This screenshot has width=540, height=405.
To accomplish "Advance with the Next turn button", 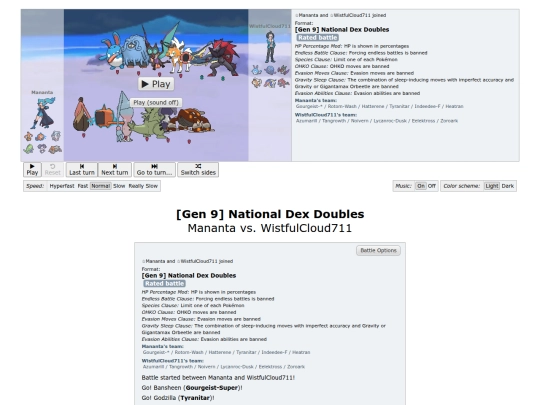I will click(x=115, y=170).
